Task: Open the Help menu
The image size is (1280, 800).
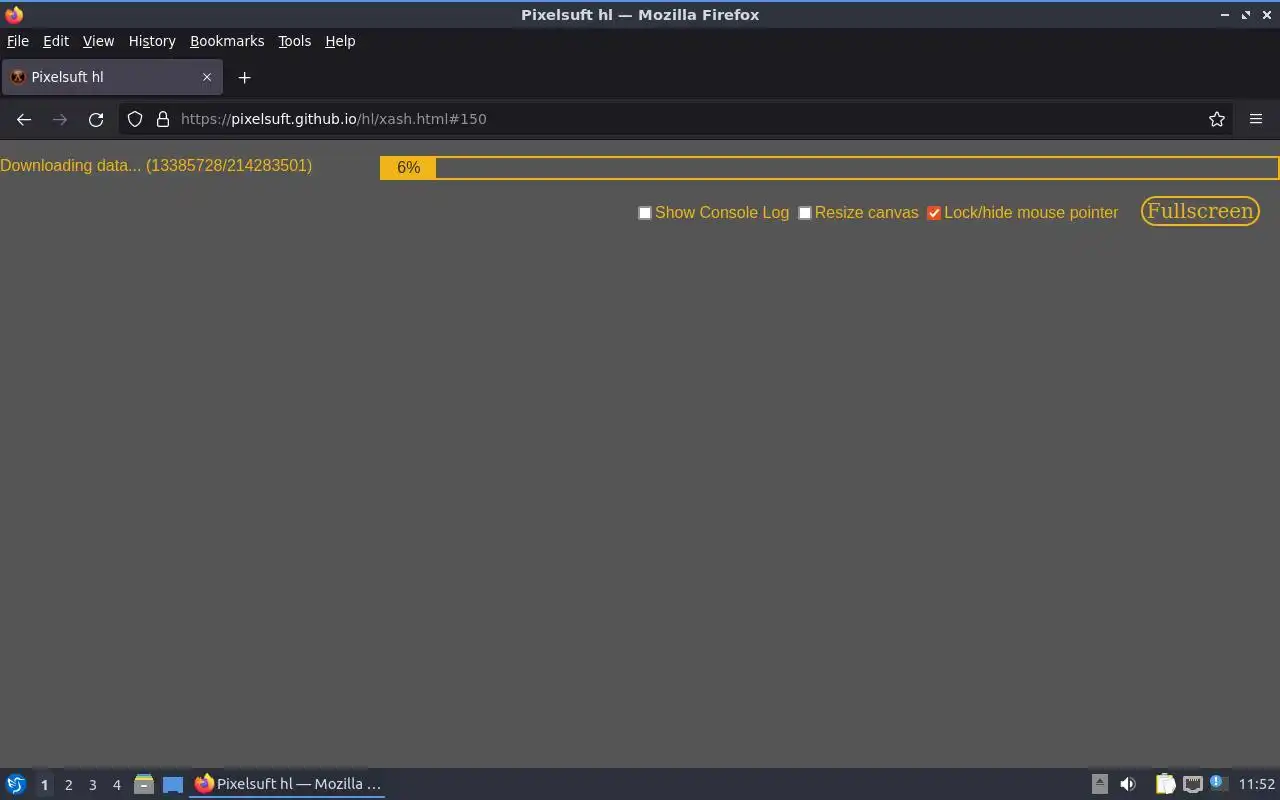Action: [x=340, y=41]
